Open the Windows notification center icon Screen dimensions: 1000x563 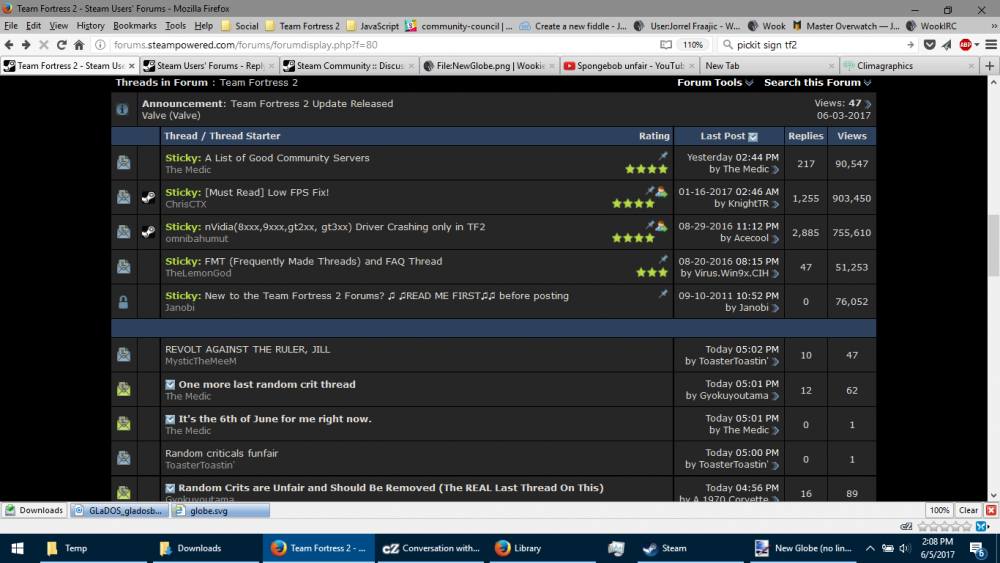click(x=978, y=548)
